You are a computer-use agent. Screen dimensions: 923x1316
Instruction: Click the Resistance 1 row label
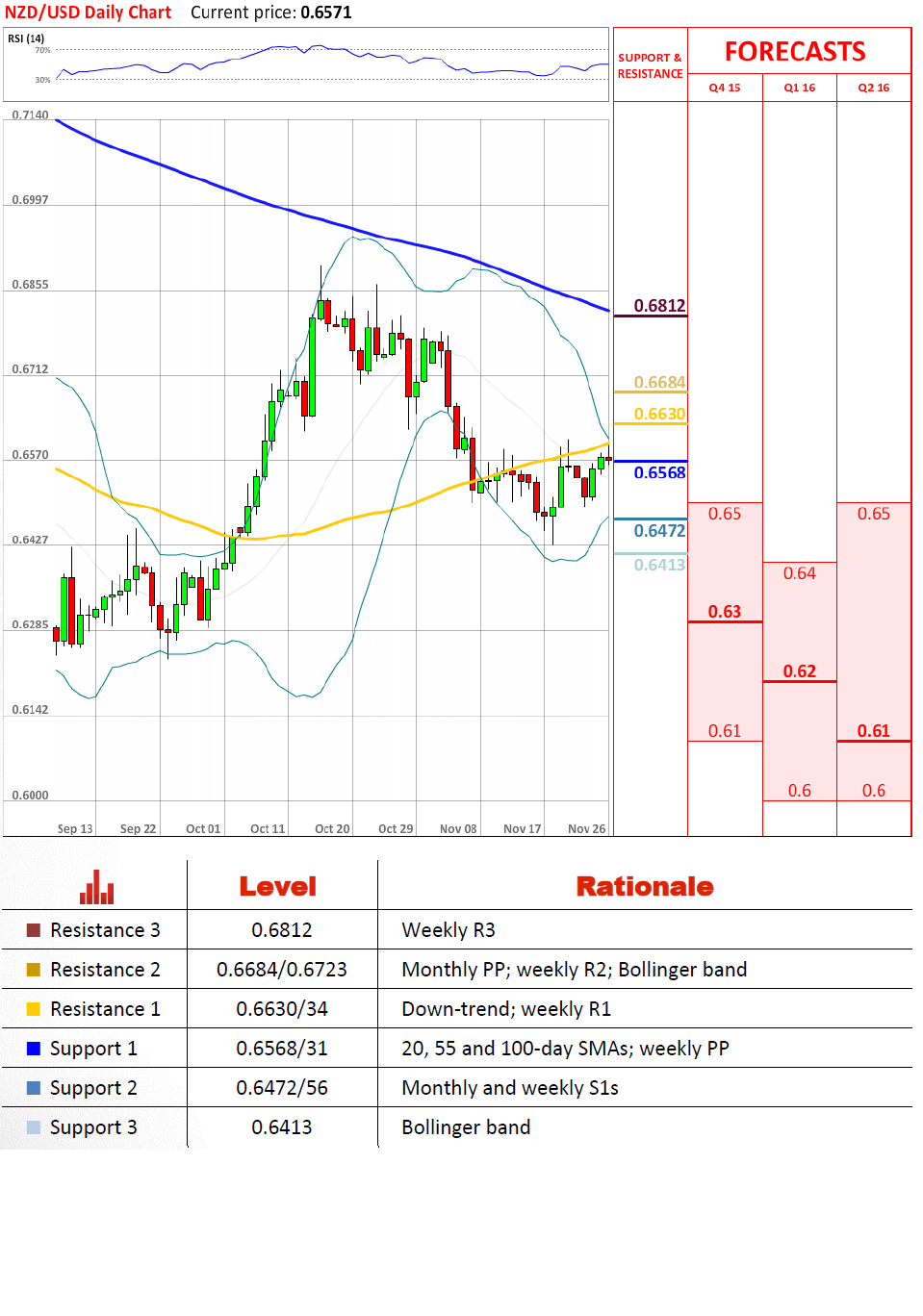[x=105, y=1009]
